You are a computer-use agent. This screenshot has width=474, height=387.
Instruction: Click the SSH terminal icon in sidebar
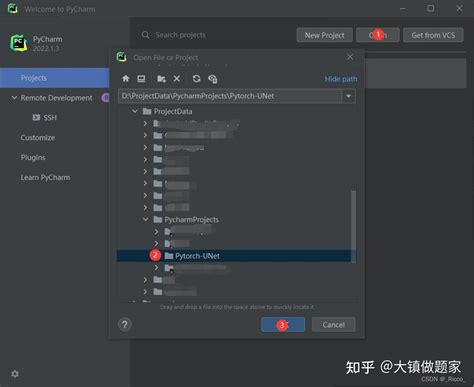pyautogui.click(x=36, y=118)
